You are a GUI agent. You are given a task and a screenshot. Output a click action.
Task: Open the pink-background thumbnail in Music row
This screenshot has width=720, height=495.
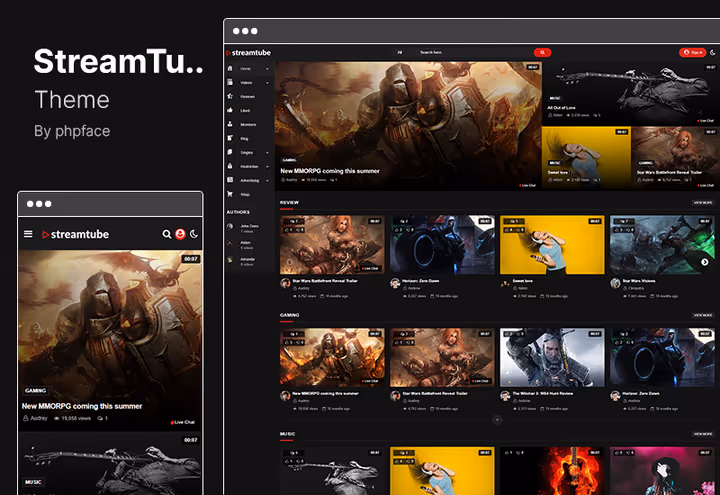[662, 471]
